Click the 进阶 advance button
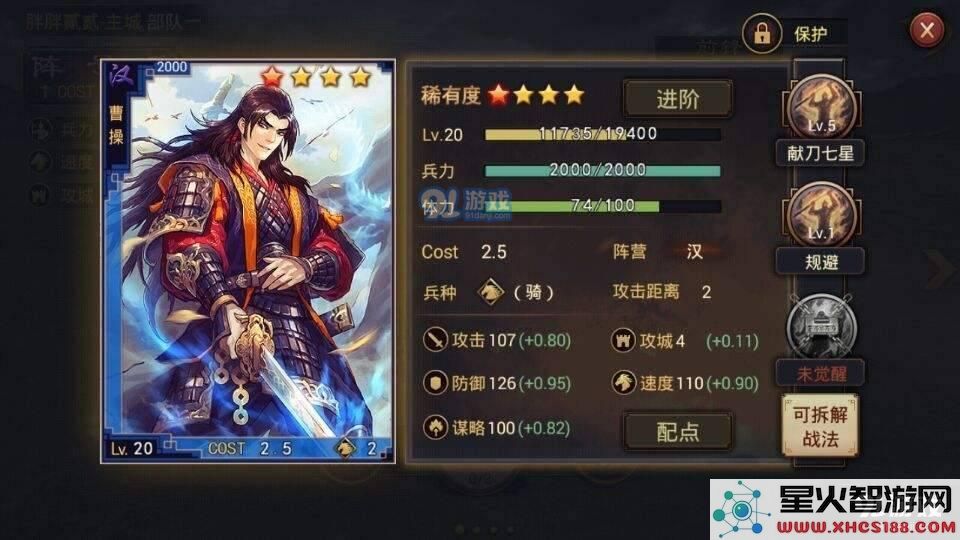 pyautogui.click(x=678, y=99)
